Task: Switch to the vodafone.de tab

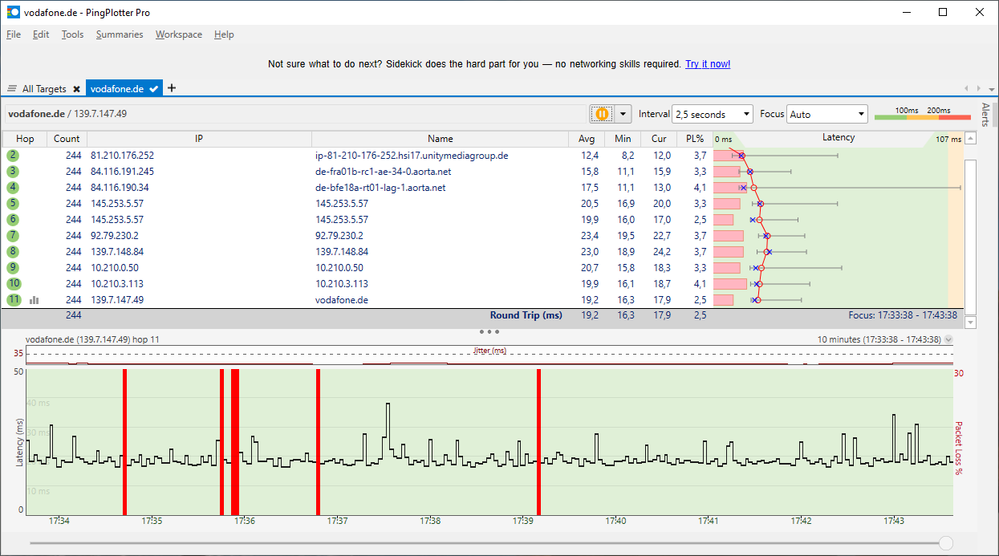Action: [117, 89]
